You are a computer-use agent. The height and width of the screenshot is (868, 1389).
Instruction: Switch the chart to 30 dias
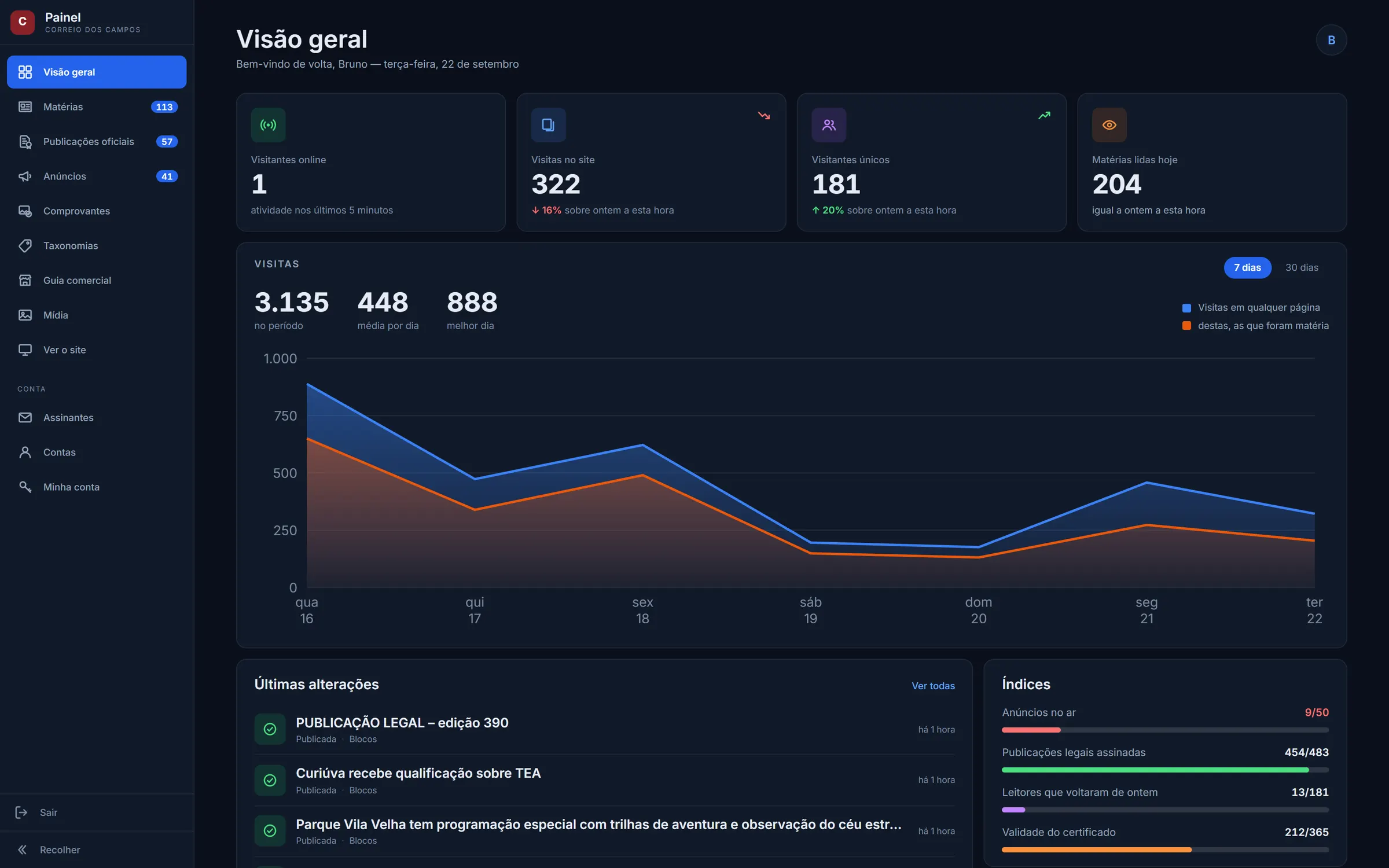tap(1302, 267)
